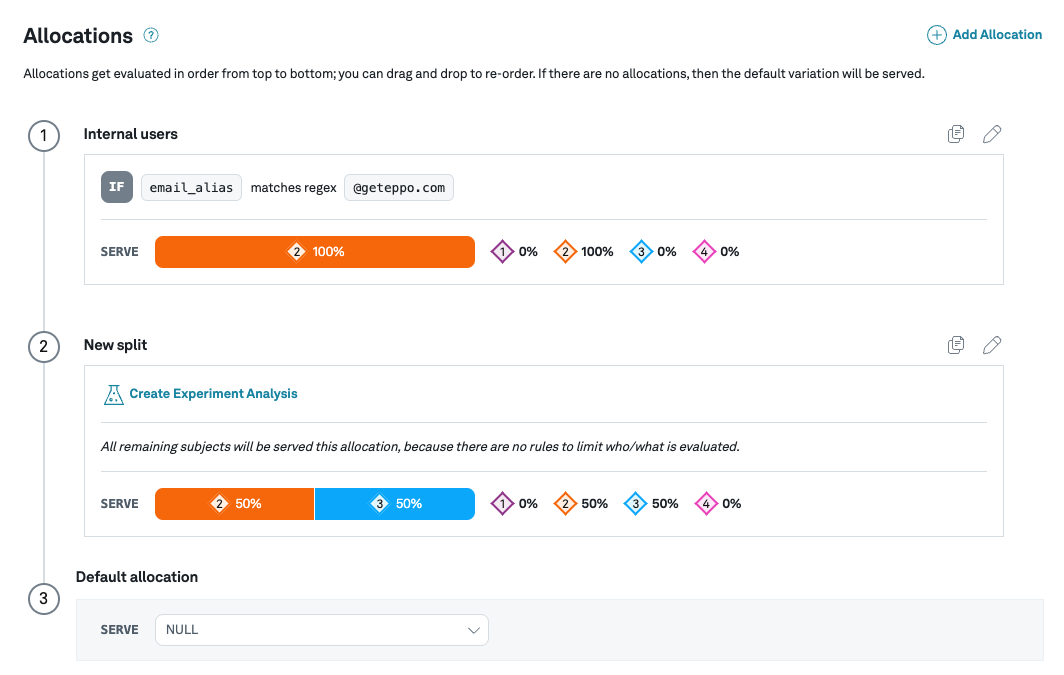Viewport: 1064px width, 675px height.
Task: Click step number 1 circle
Action: 44,135
